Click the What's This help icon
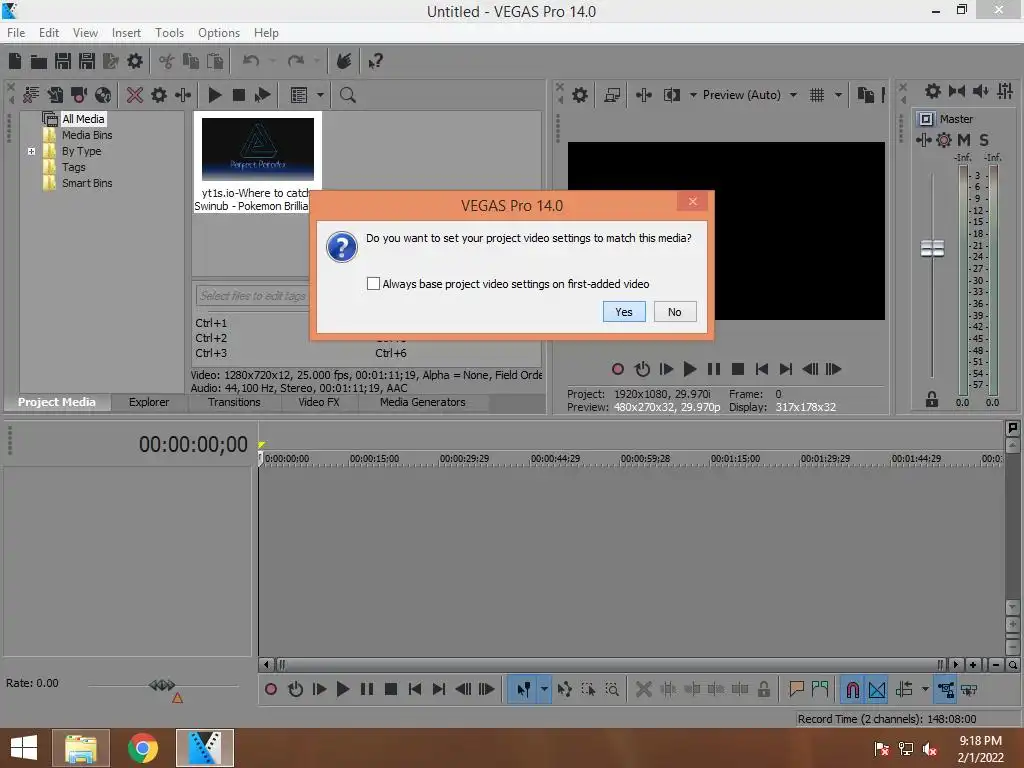Screen dimensions: 1024x768 click(x=376, y=61)
